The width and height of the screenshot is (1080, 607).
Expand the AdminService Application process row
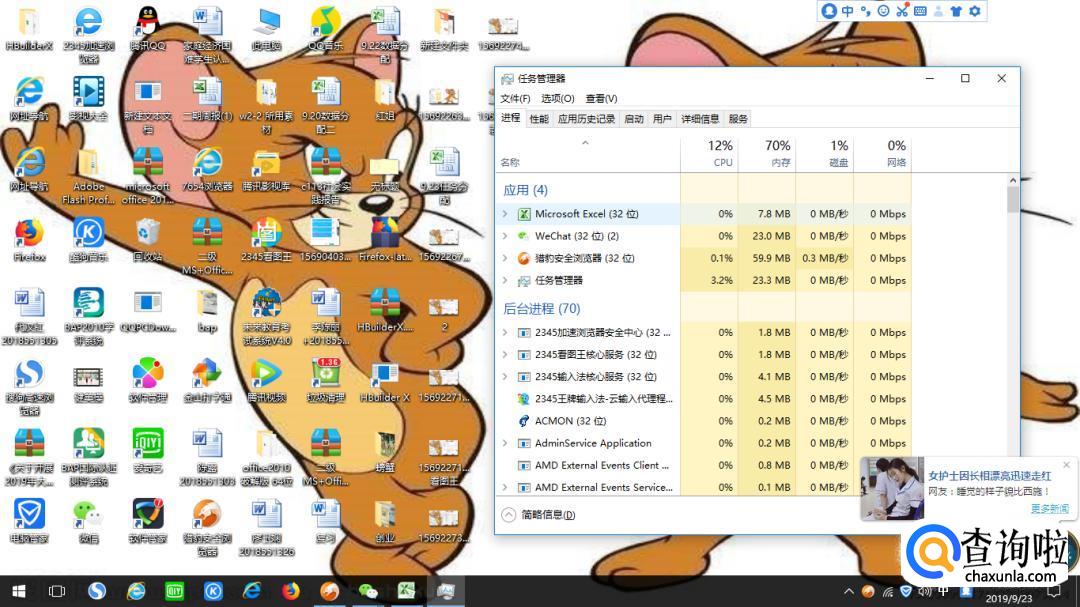505,443
